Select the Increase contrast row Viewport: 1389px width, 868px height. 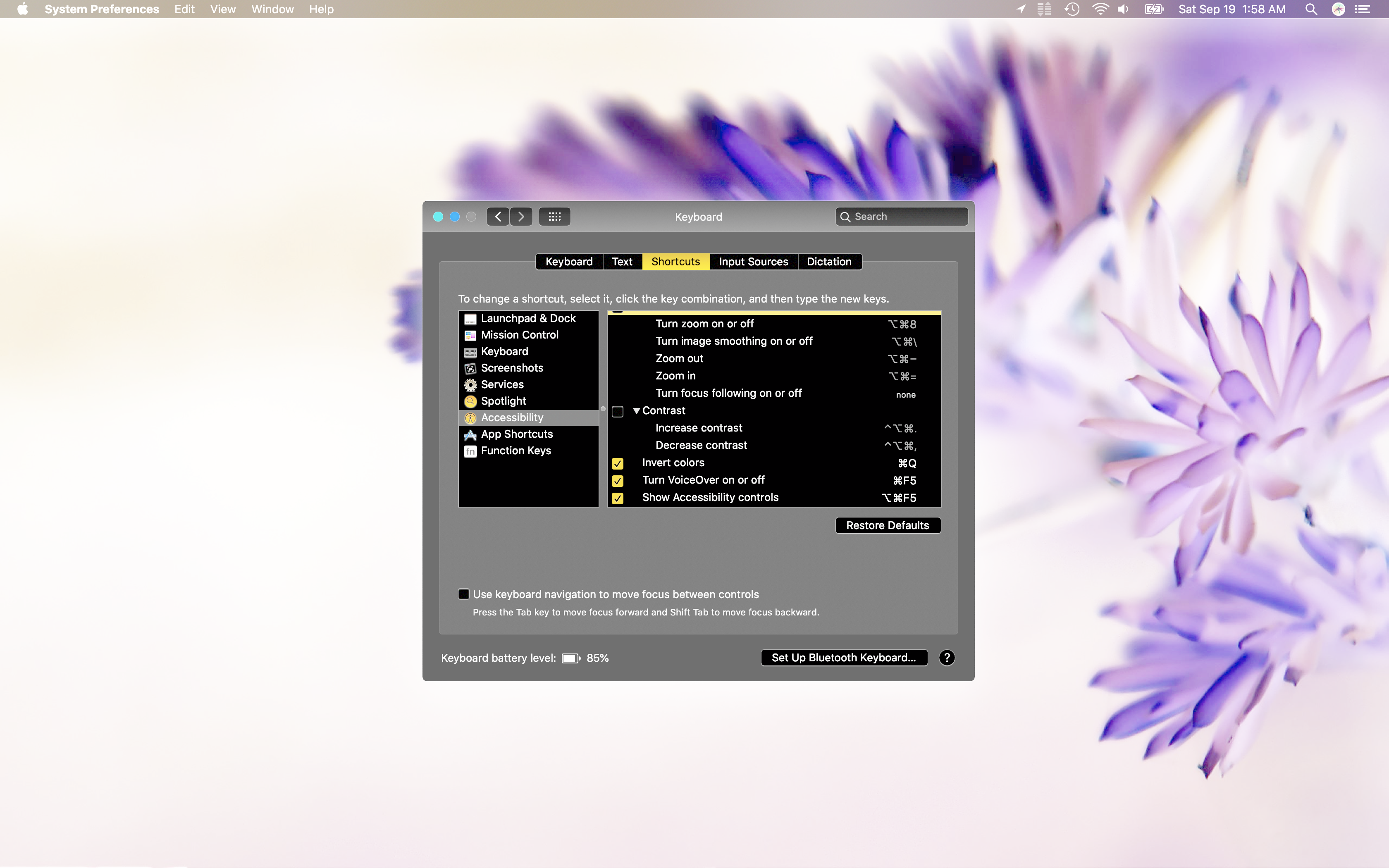[774, 428]
